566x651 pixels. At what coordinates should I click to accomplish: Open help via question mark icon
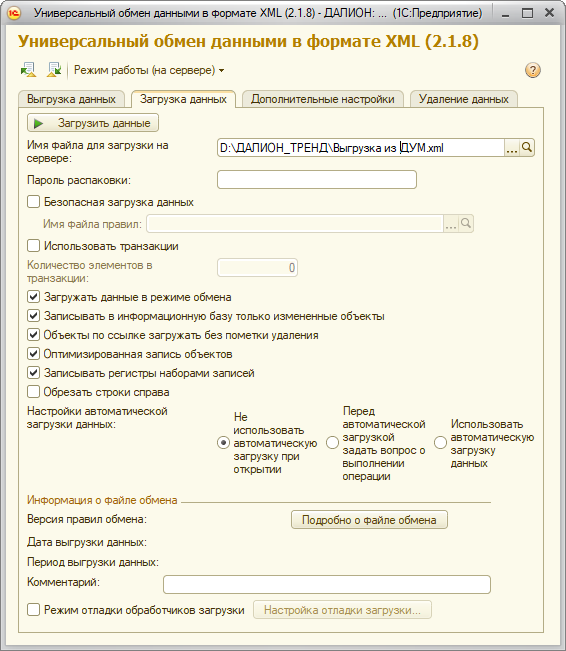point(532,70)
